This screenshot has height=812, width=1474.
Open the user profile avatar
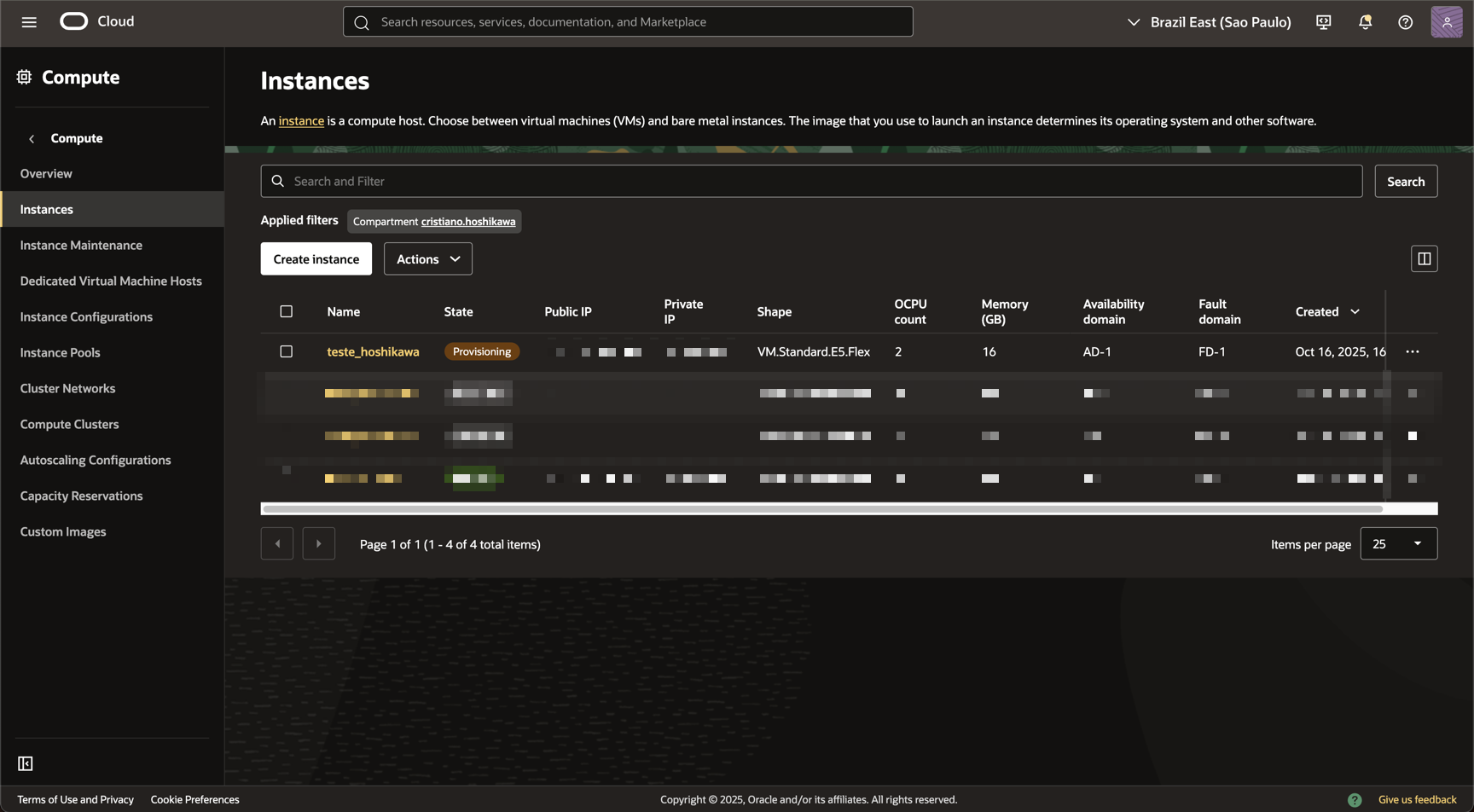(1446, 22)
